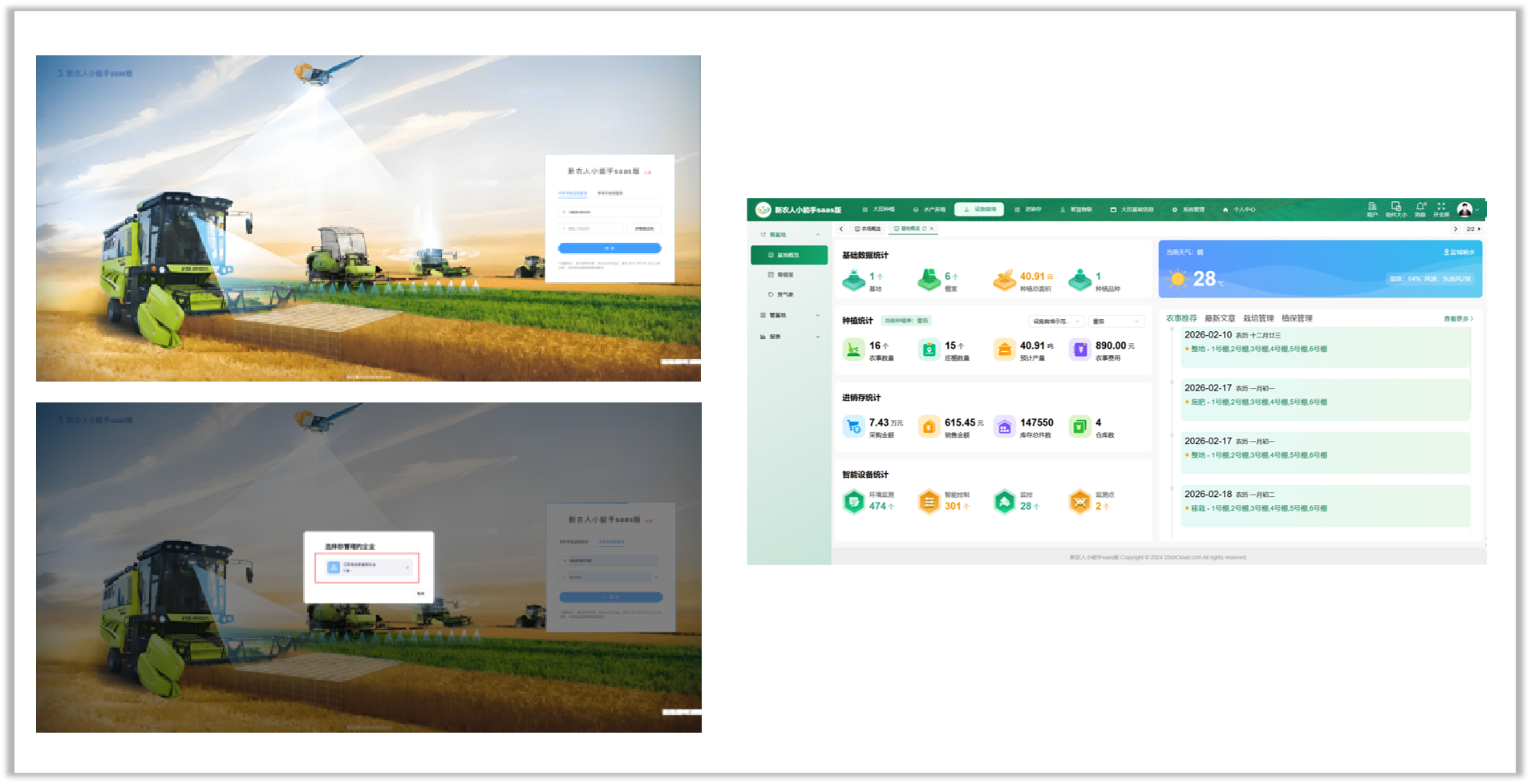
Task: Click the 农事费用 purple notebook icon
Action: 1079,350
